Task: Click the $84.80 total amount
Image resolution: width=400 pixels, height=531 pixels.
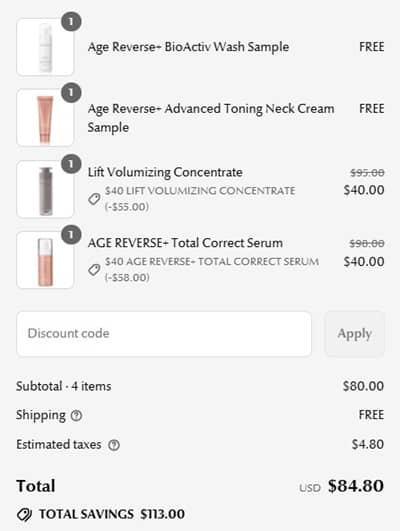Action: click(356, 486)
